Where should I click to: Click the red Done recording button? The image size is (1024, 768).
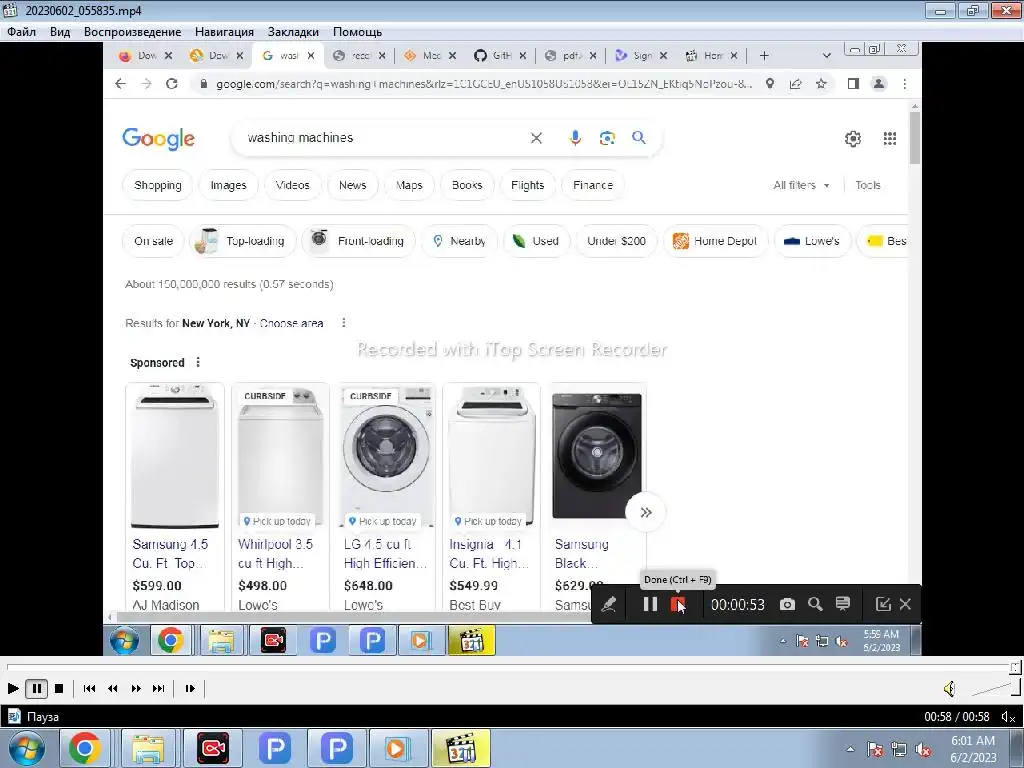pos(678,604)
